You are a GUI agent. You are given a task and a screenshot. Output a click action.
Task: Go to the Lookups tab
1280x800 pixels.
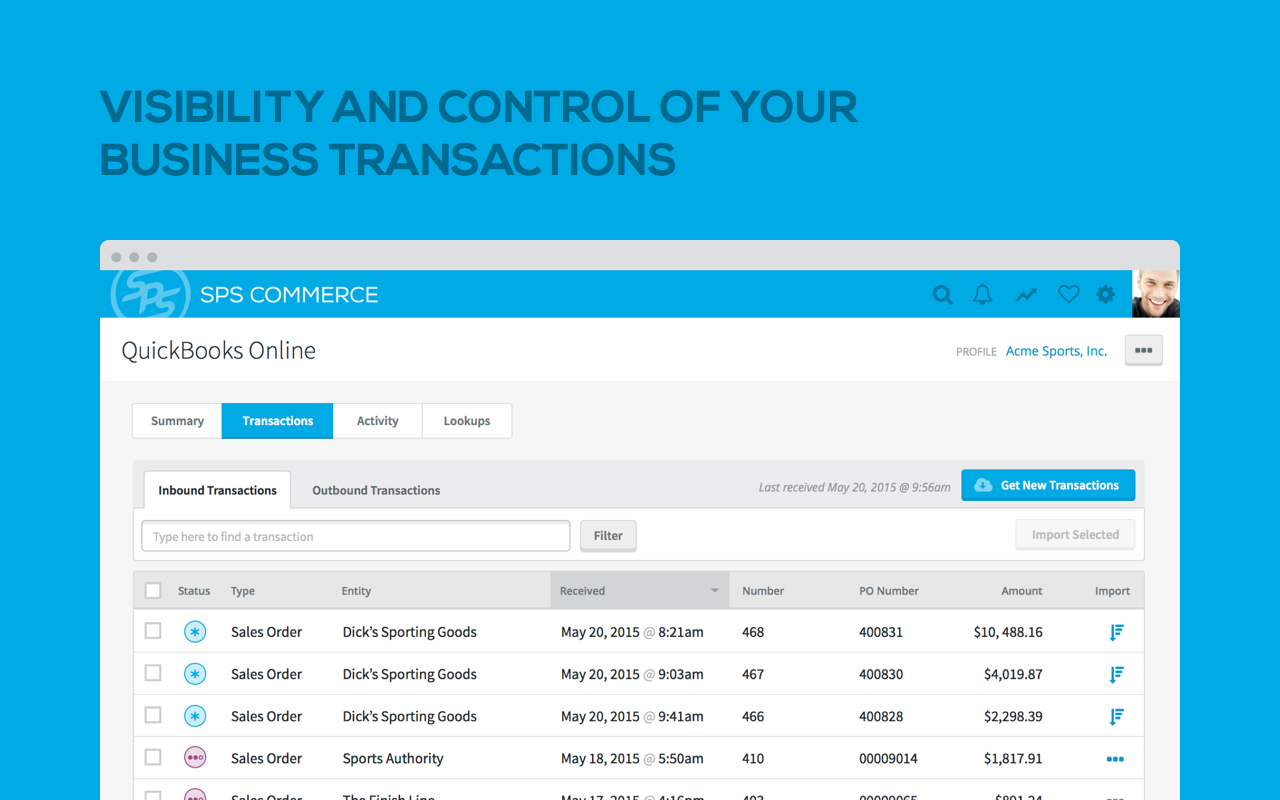[467, 421]
